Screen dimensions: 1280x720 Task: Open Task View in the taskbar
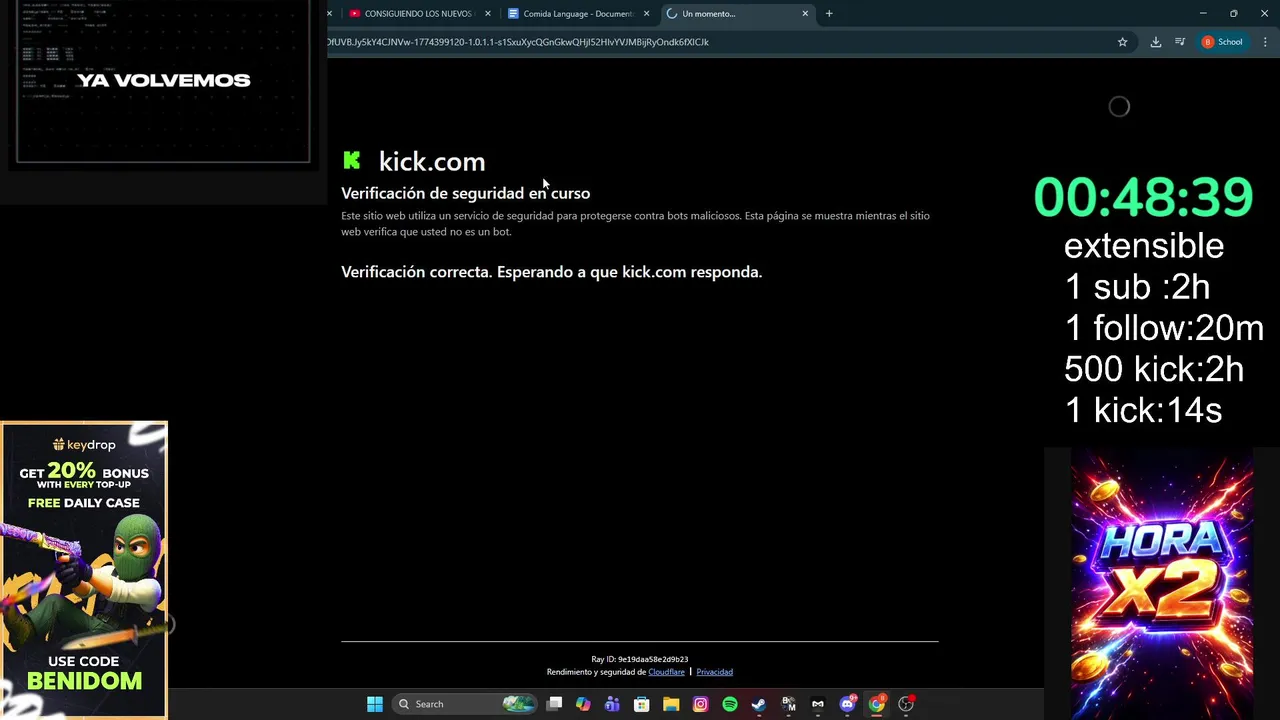554,704
